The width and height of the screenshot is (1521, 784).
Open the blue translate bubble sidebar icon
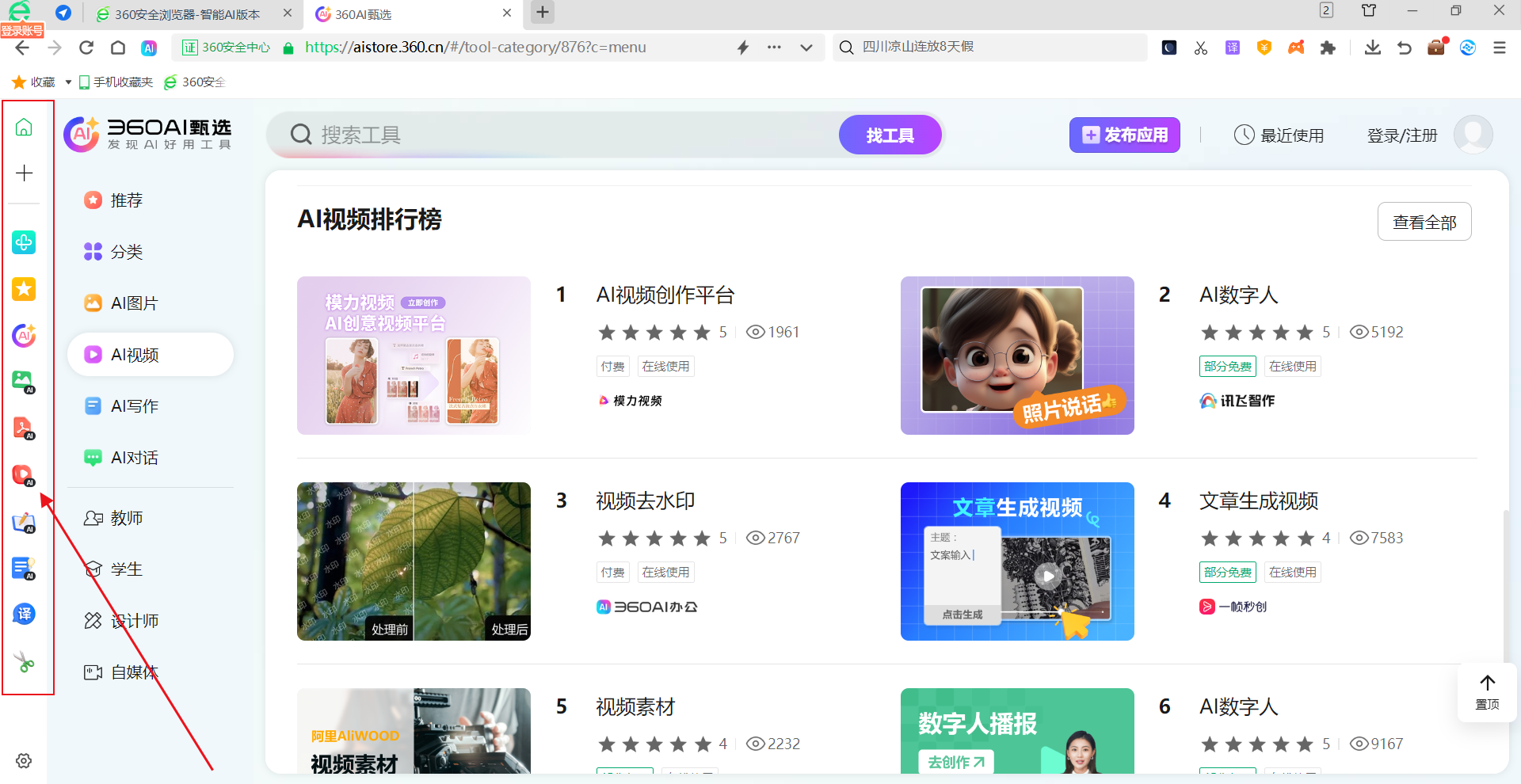click(24, 614)
